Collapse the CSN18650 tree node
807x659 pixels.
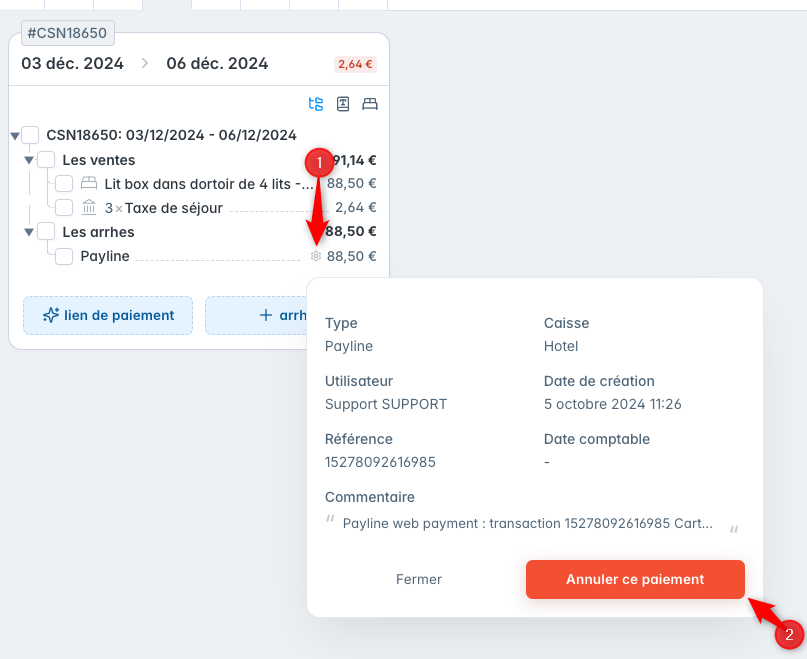[x=15, y=136]
